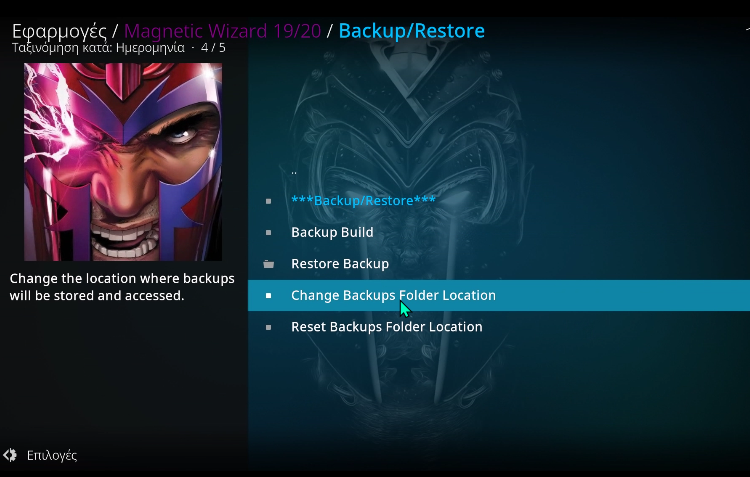The image size is (750, 477).
Task: Click the highlighted row's white bullet icon
Action: [x=269, y=296]
